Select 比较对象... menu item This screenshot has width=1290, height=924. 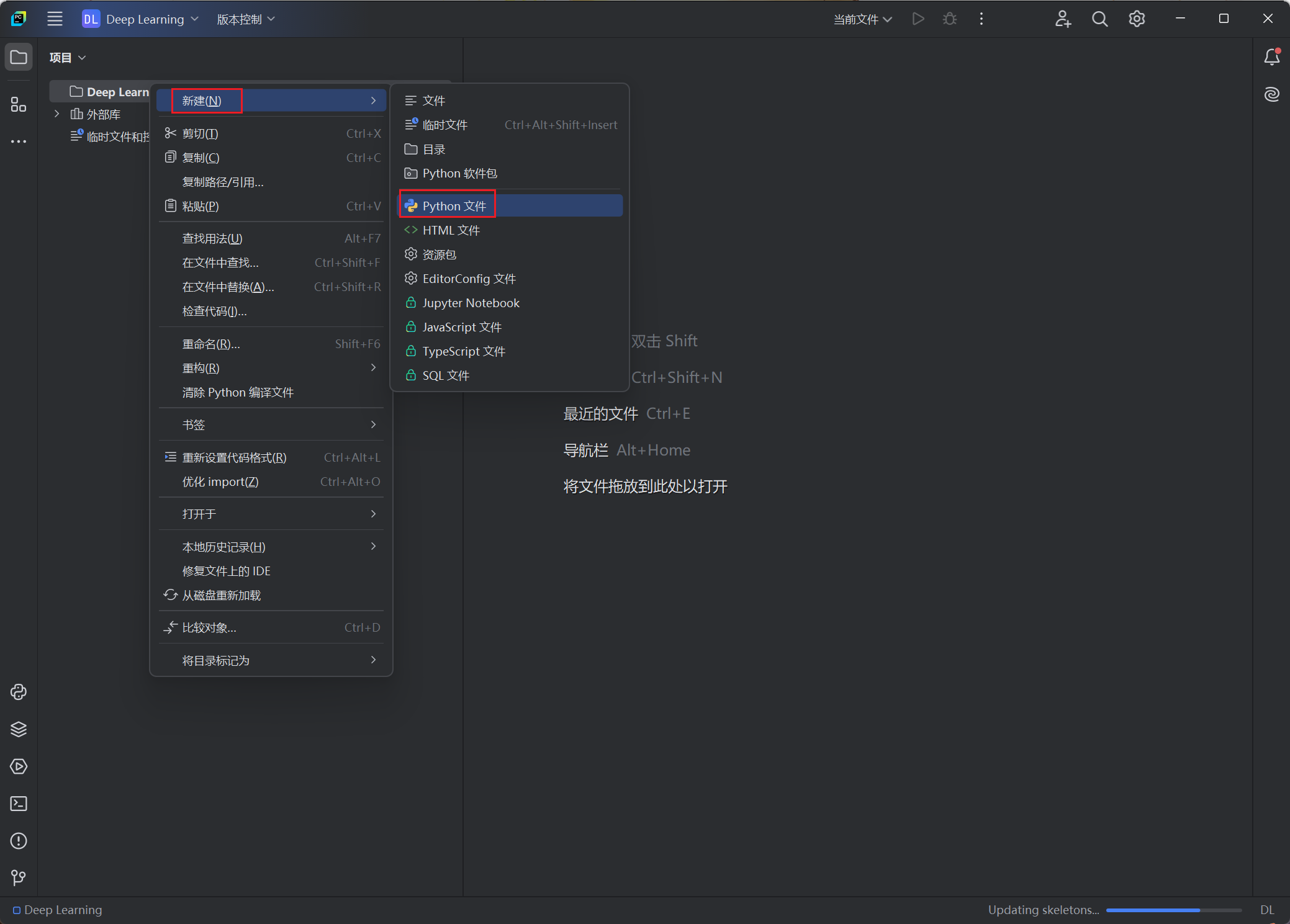coord(271,627)
